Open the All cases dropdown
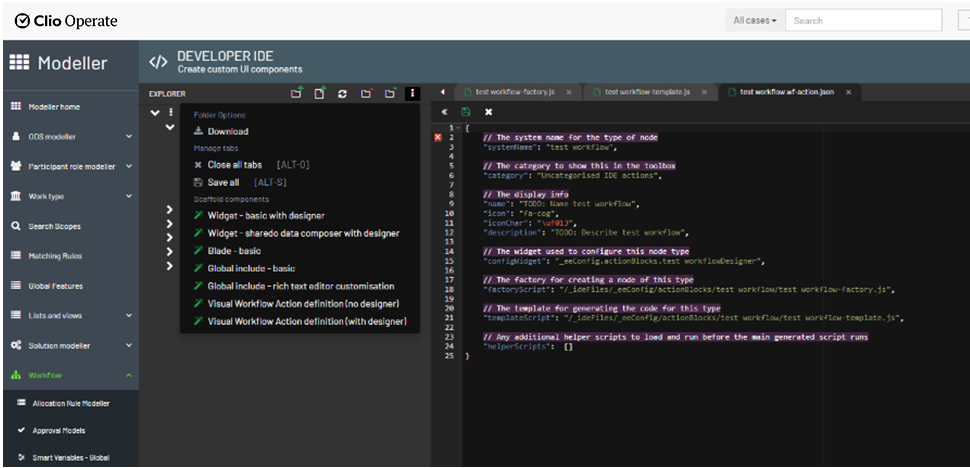 pyautogui.click(x=754, y=20)
